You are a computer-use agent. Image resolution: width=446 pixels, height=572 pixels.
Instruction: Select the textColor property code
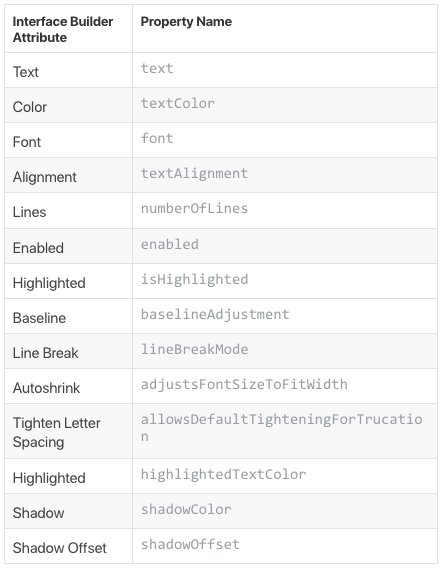tap(178, 104)
